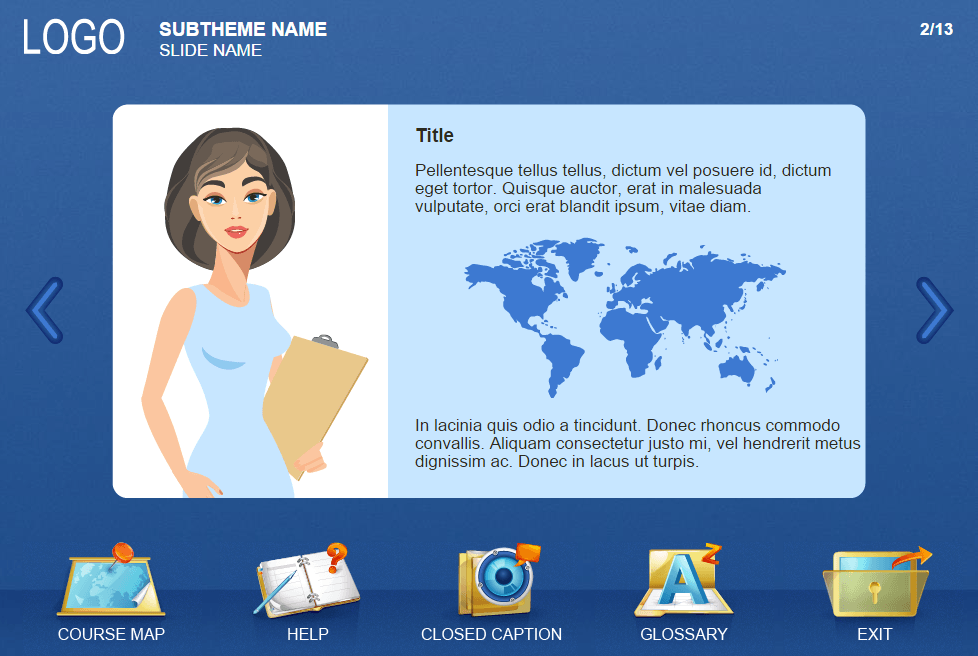Click the COURSE MAP label
This screenshot has width=978, height=656.
pos(111,634)
